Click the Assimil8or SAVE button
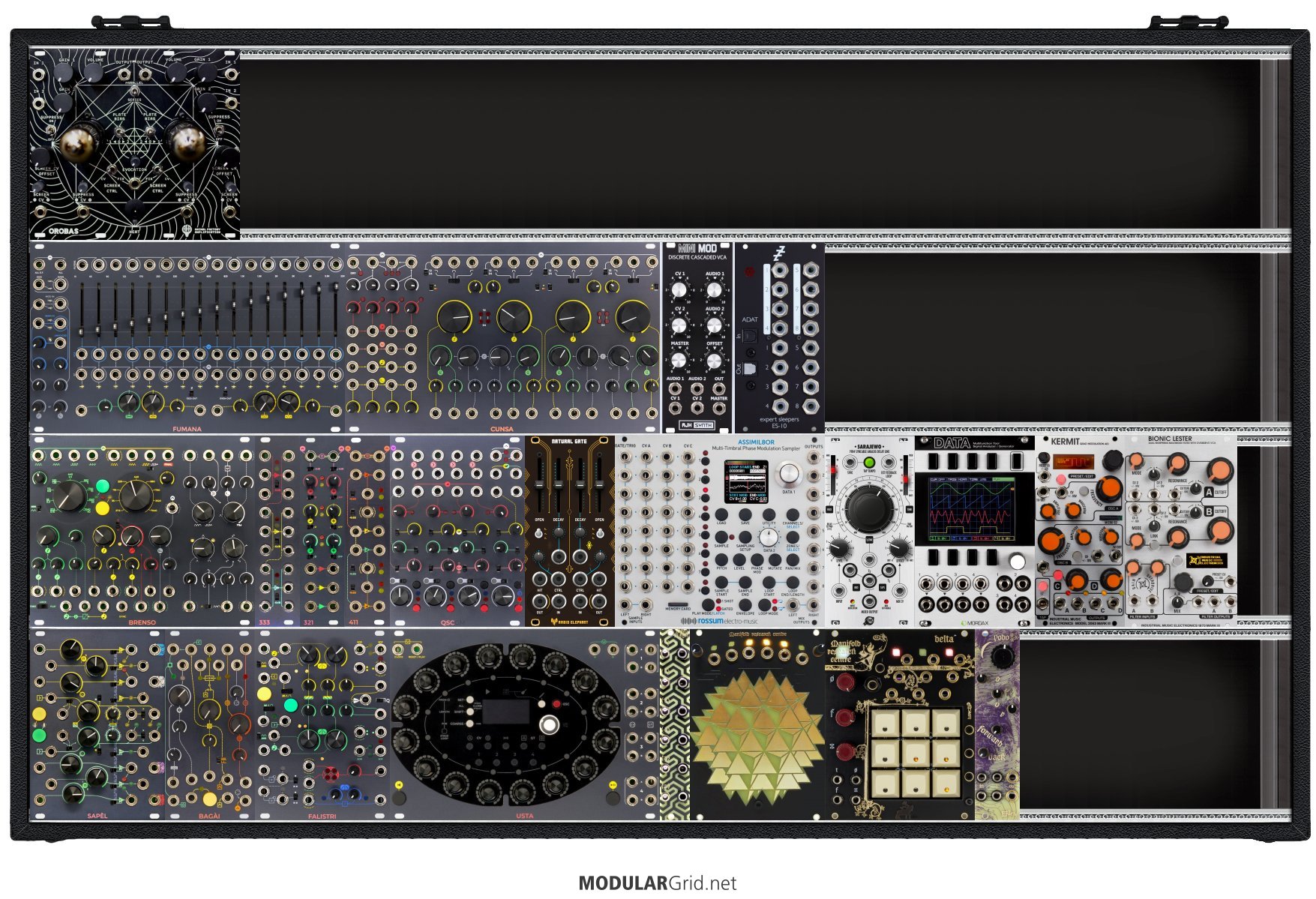This screenshot has height=899, width=1316. point(745,514)
